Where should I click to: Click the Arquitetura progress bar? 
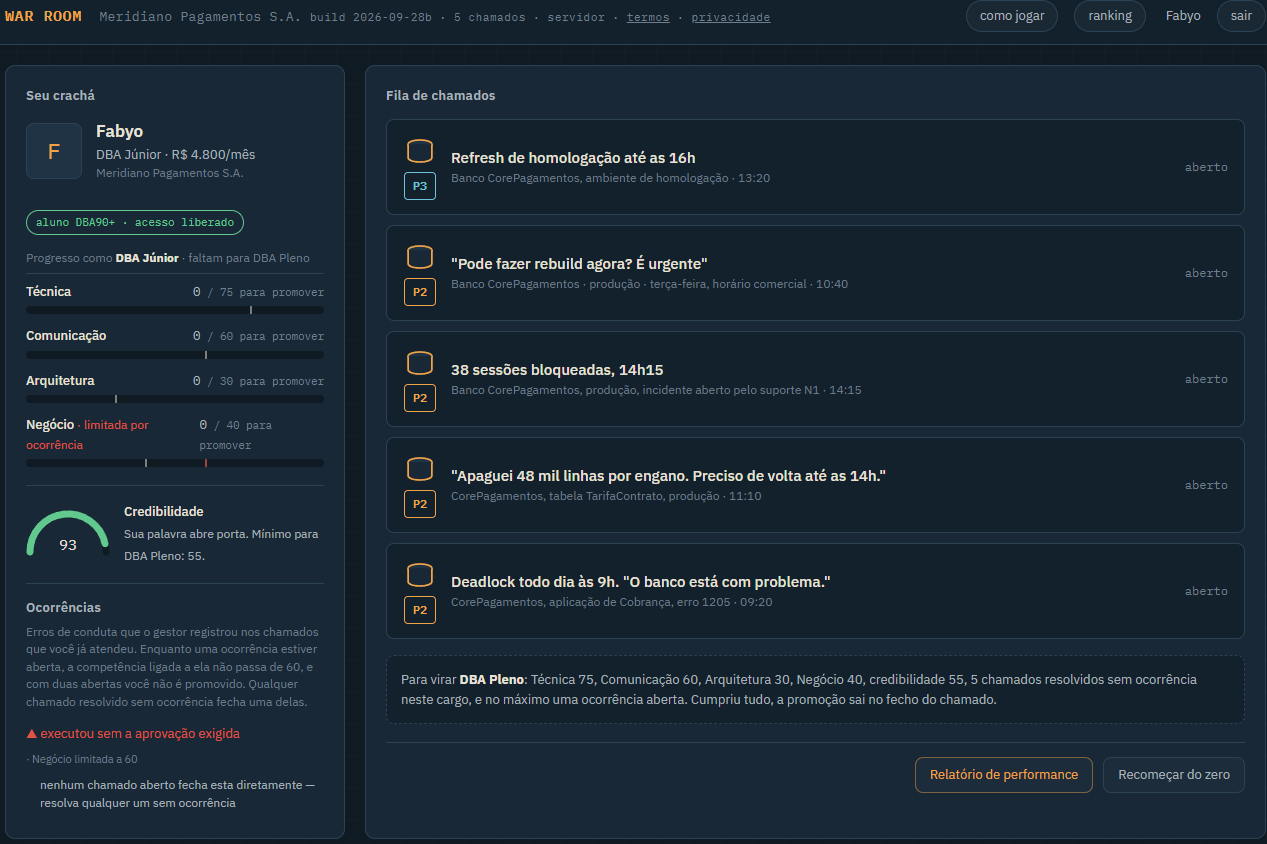tap(175, 399)
